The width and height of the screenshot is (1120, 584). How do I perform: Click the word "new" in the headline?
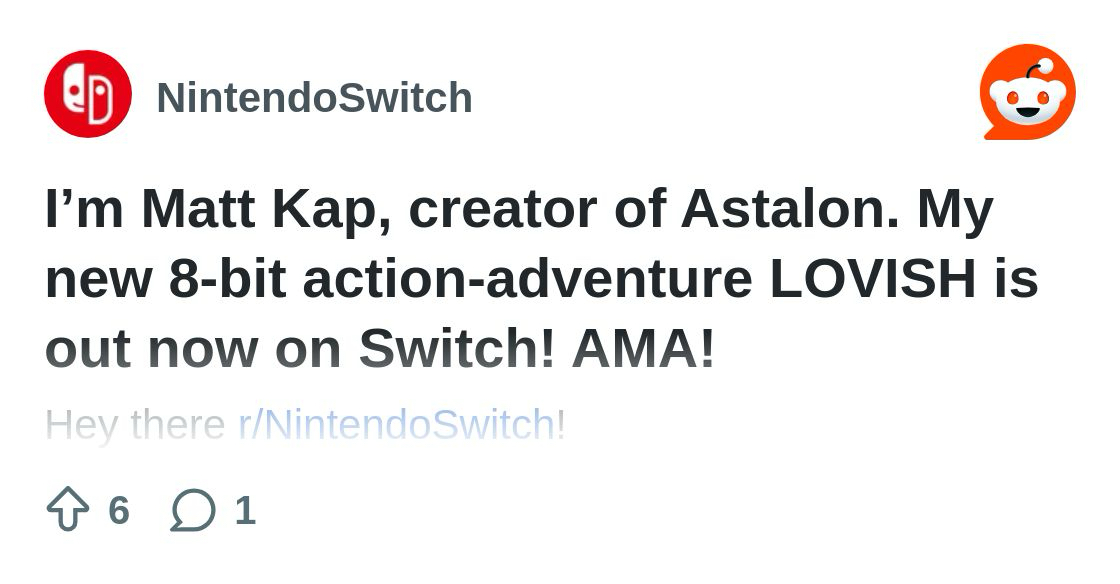pyautogui.click(x=99, y=280)
